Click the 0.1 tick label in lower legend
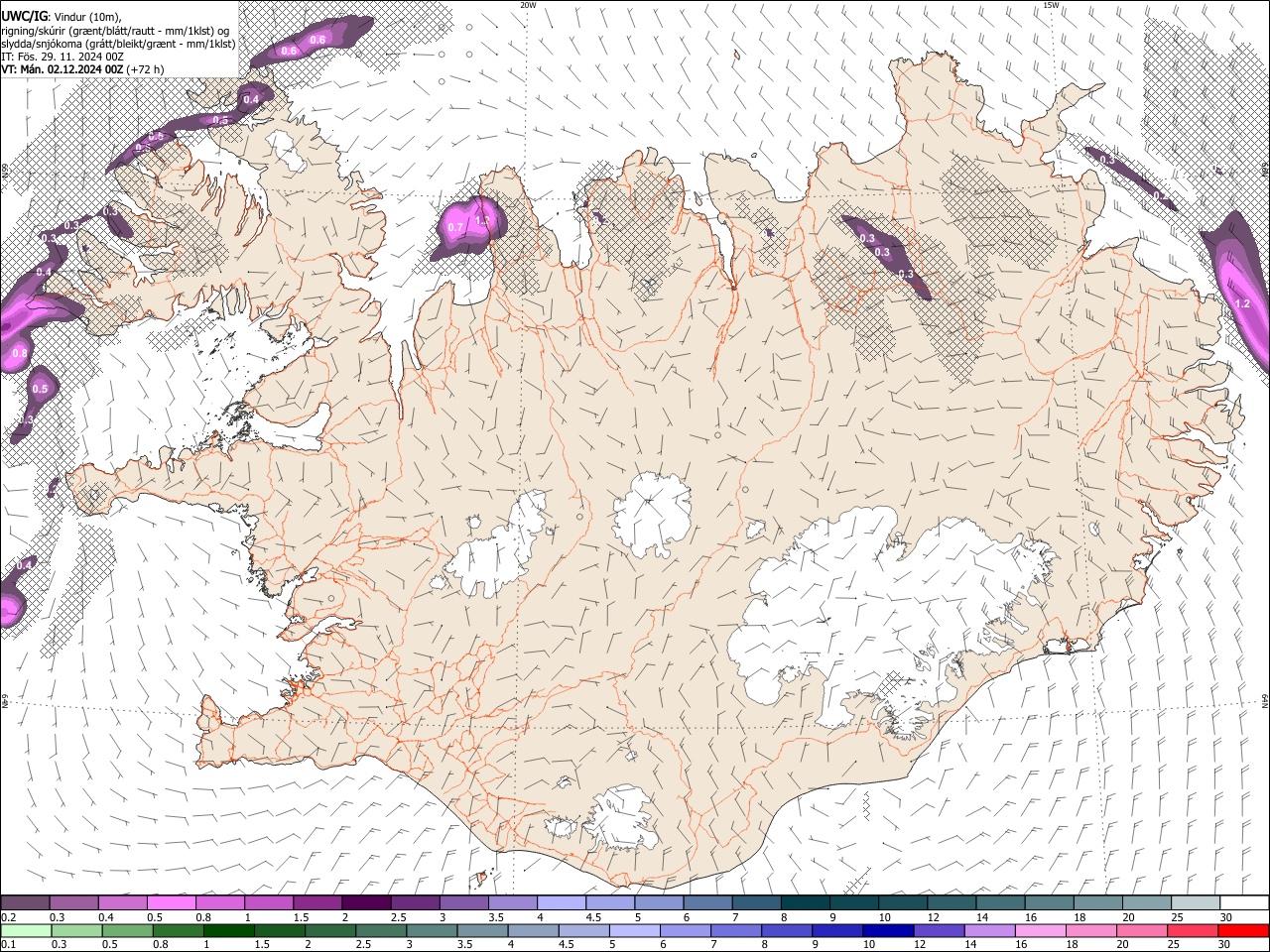The width and height of the screenshot is (1270, 952). pos(8,945)
